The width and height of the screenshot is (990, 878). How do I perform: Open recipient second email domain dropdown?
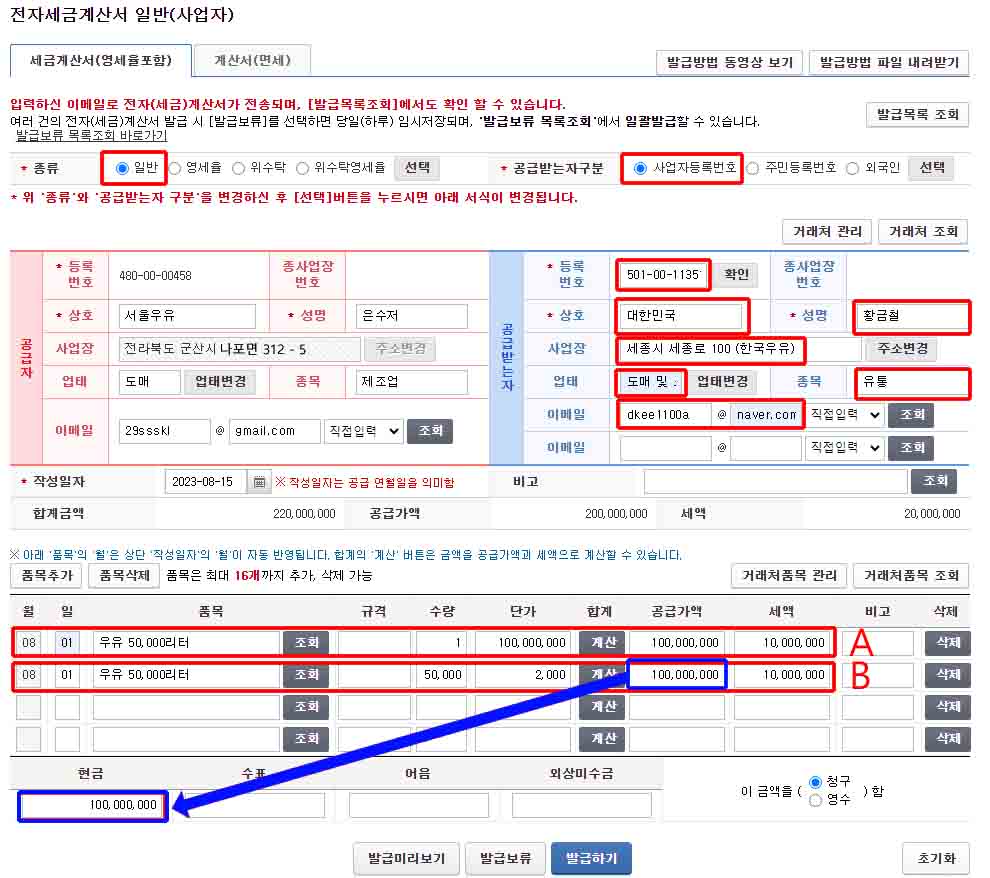[845, 448]
